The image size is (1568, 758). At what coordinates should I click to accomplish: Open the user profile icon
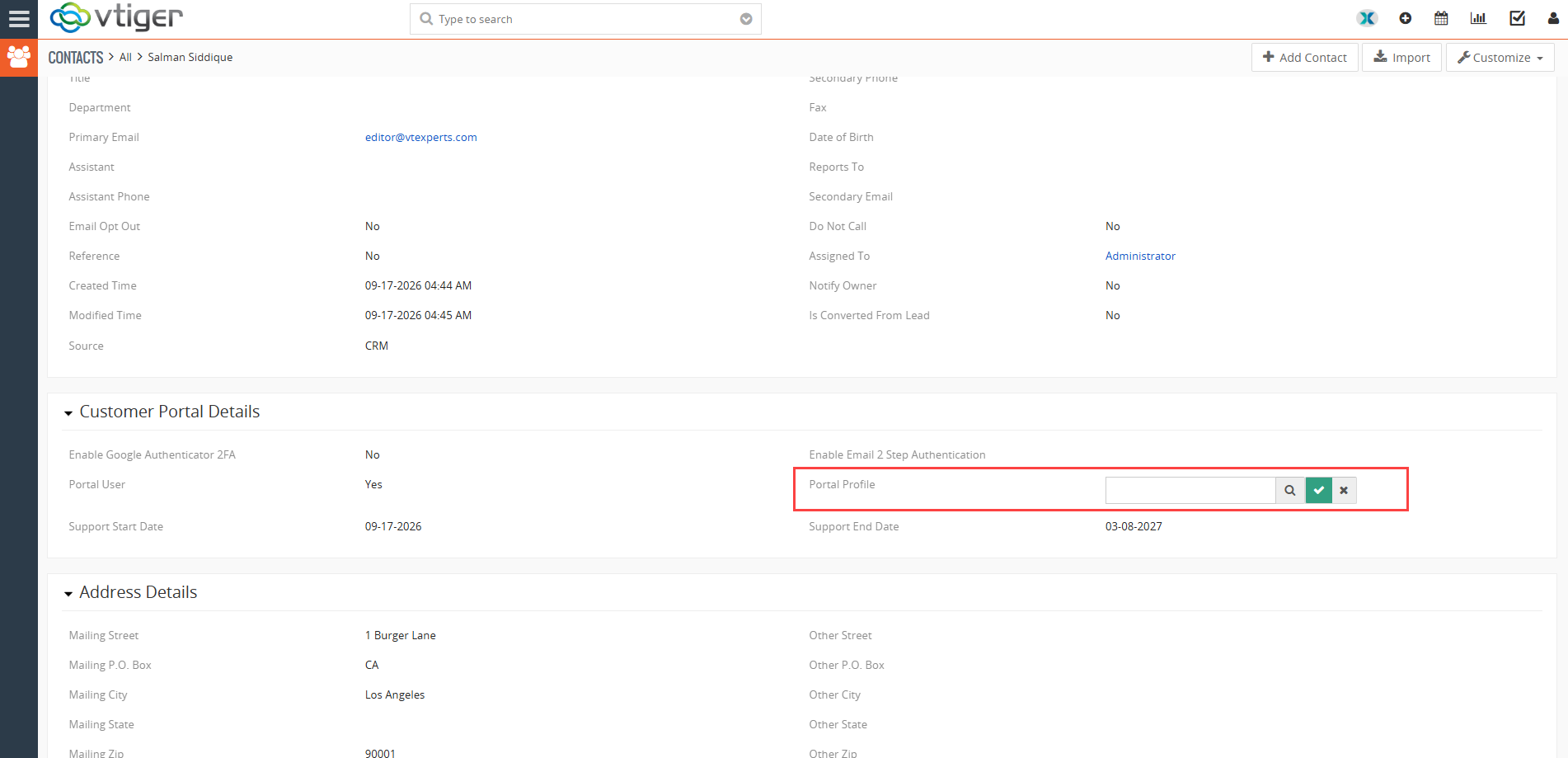[x=1553, y=18]
